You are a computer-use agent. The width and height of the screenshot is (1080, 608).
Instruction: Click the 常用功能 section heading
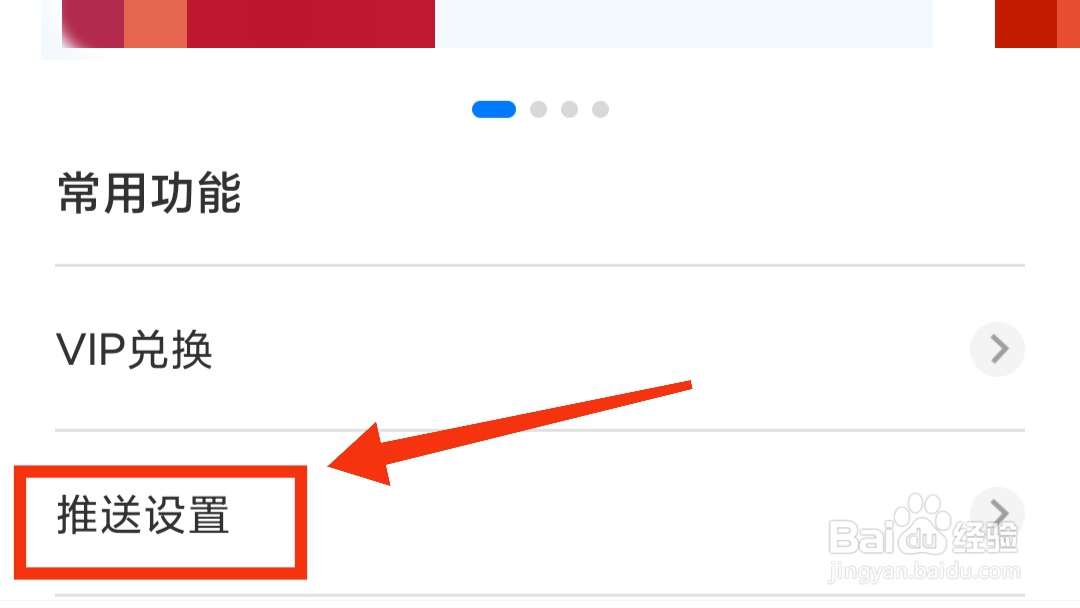pyautogui.click(x=149, y=193)
